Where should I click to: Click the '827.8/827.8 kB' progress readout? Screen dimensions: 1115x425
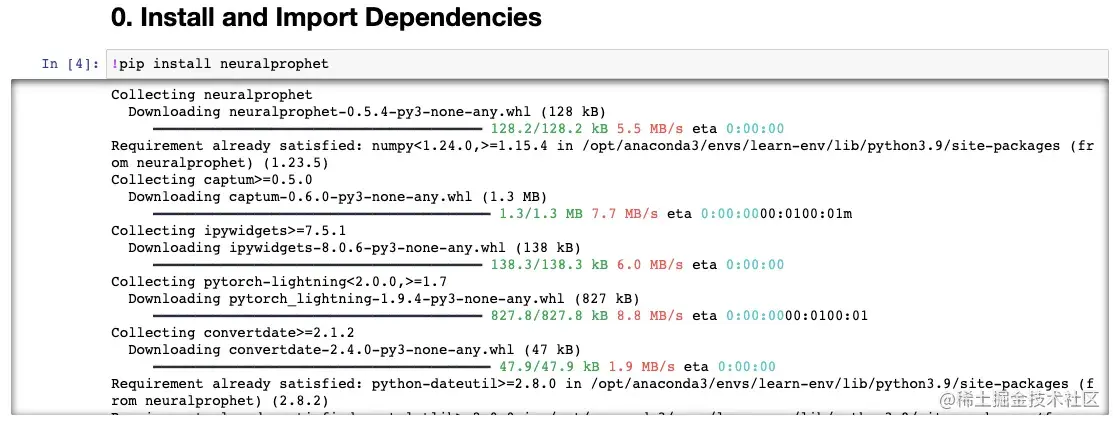click(549, 316)
